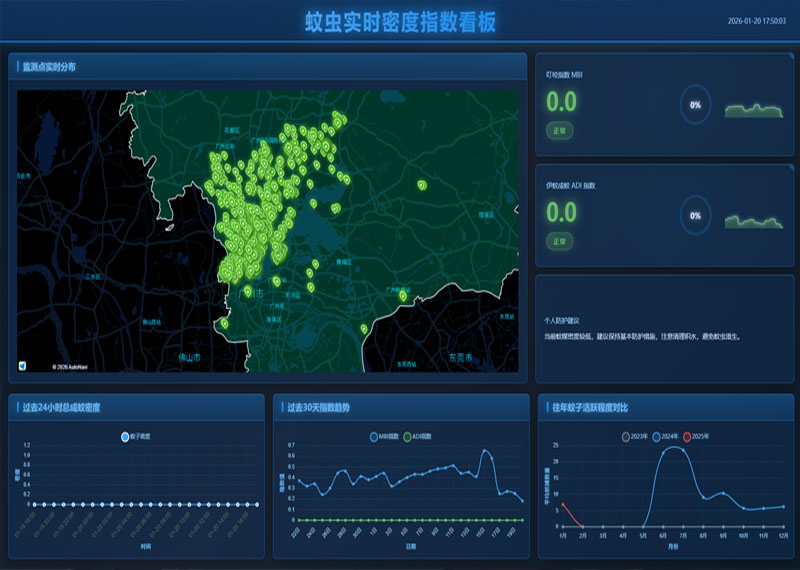This screenshot has height=570, width=800.
Task: Click the 0% gauge ring for MBI
Action: click(695, 105)
